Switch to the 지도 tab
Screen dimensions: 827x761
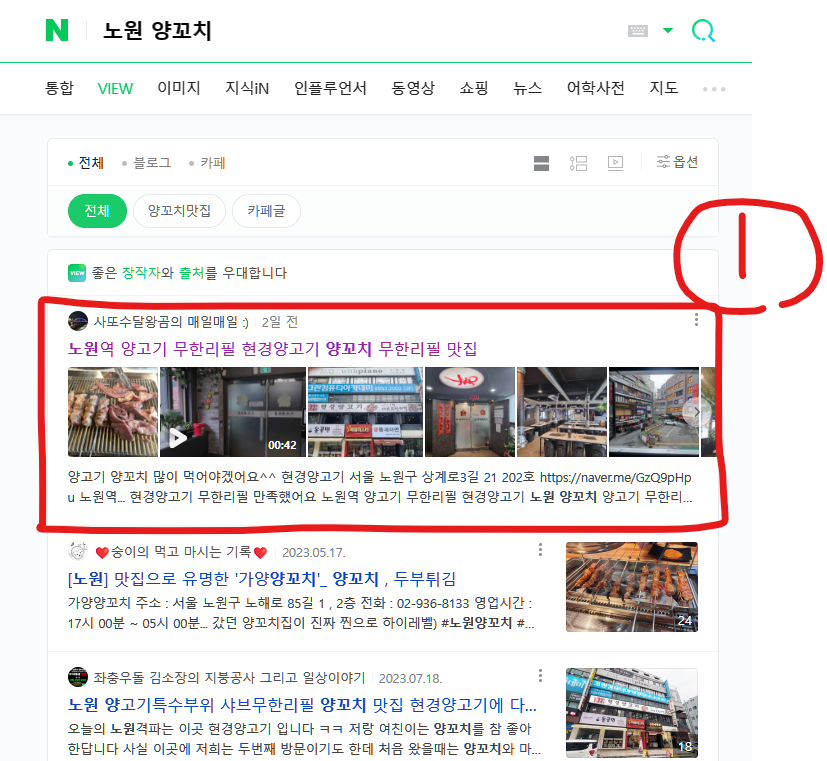click(663, 88)
